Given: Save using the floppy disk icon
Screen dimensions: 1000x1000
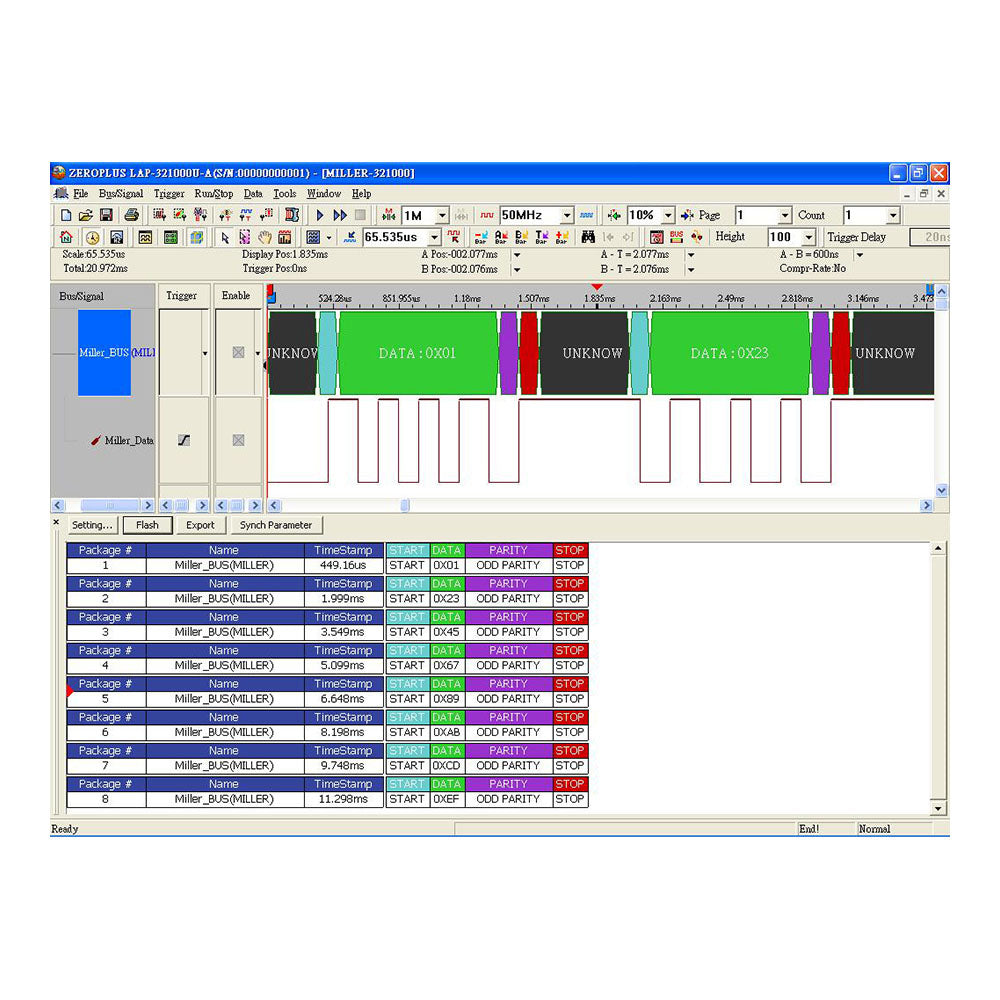Looking at the screenshot, I should tap(106, 216).
